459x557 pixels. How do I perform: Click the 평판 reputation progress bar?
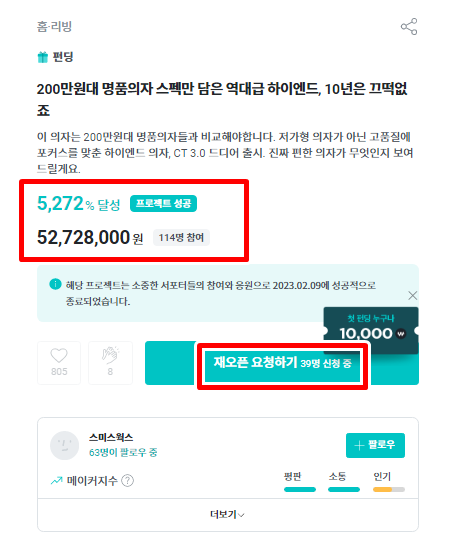300,489
